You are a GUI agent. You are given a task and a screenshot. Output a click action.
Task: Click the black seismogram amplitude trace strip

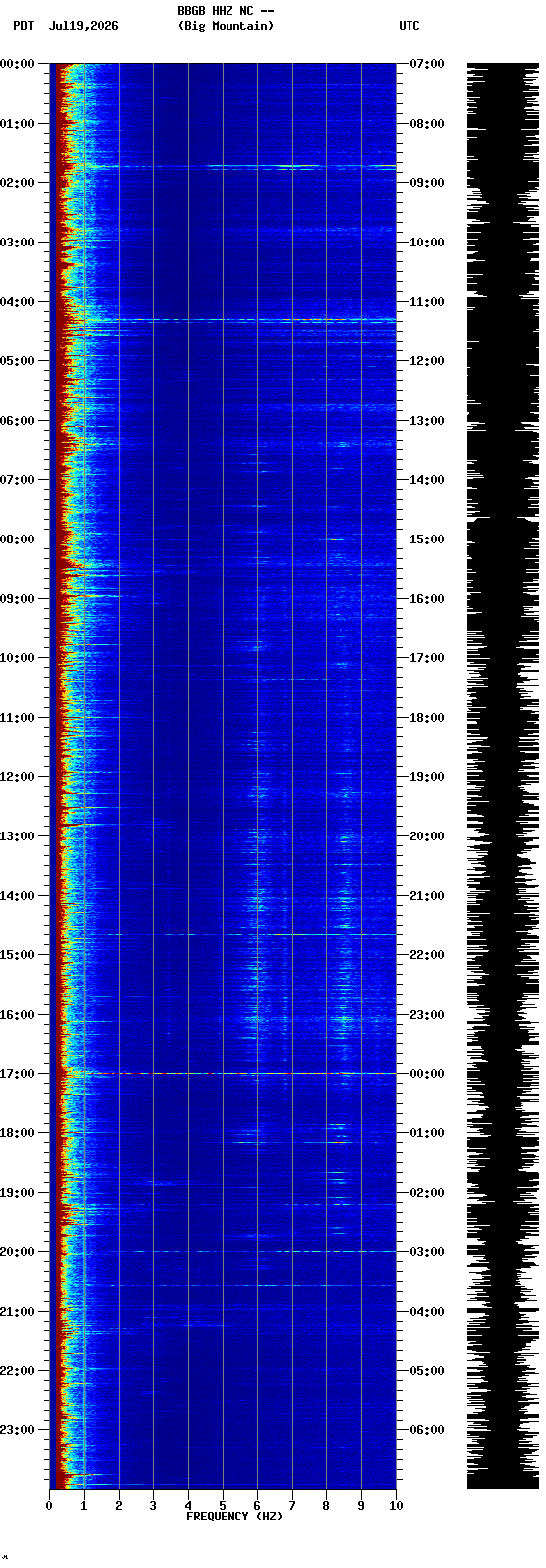tap(502, 776)
